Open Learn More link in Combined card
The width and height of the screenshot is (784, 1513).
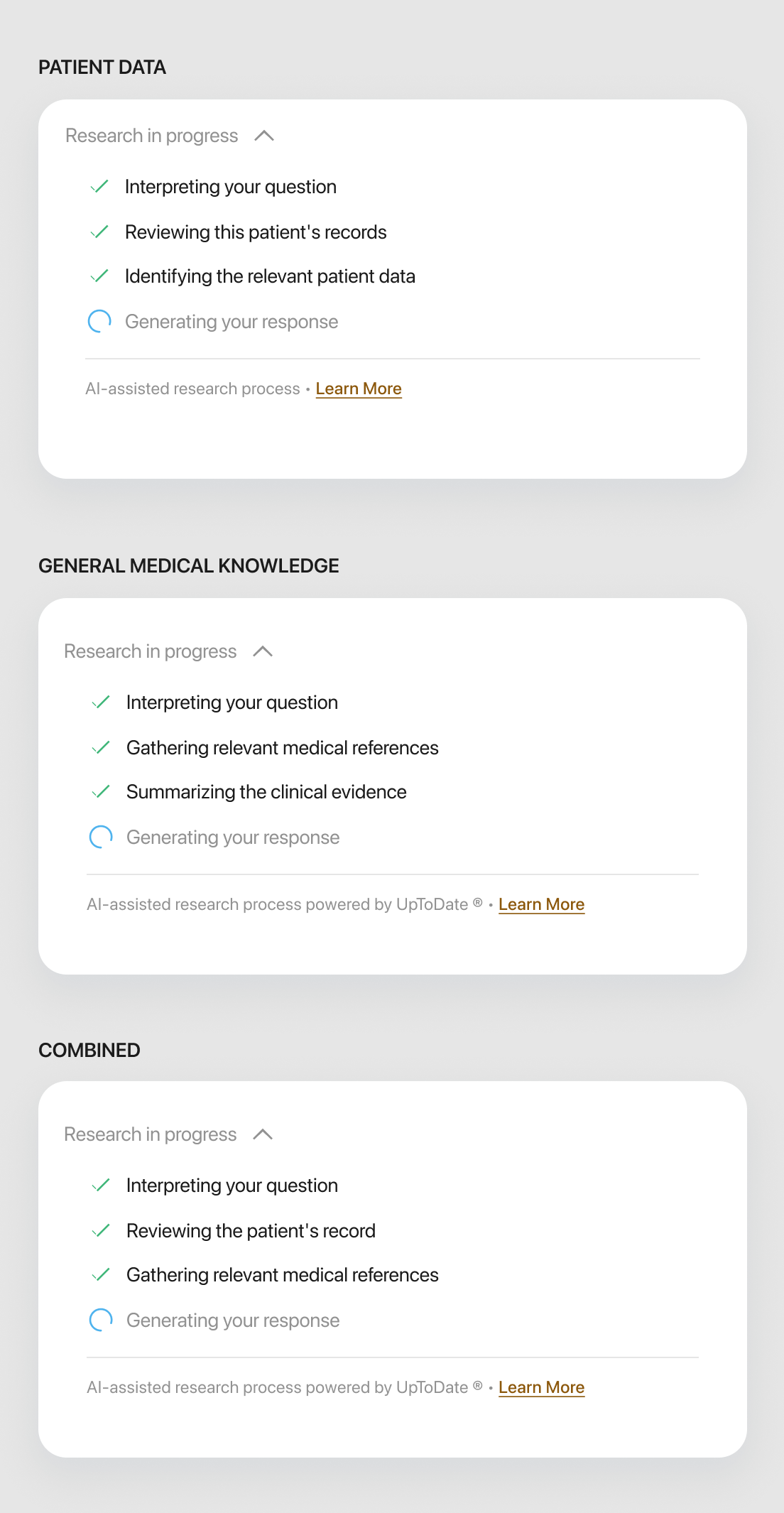click(x=541, y=1387)
